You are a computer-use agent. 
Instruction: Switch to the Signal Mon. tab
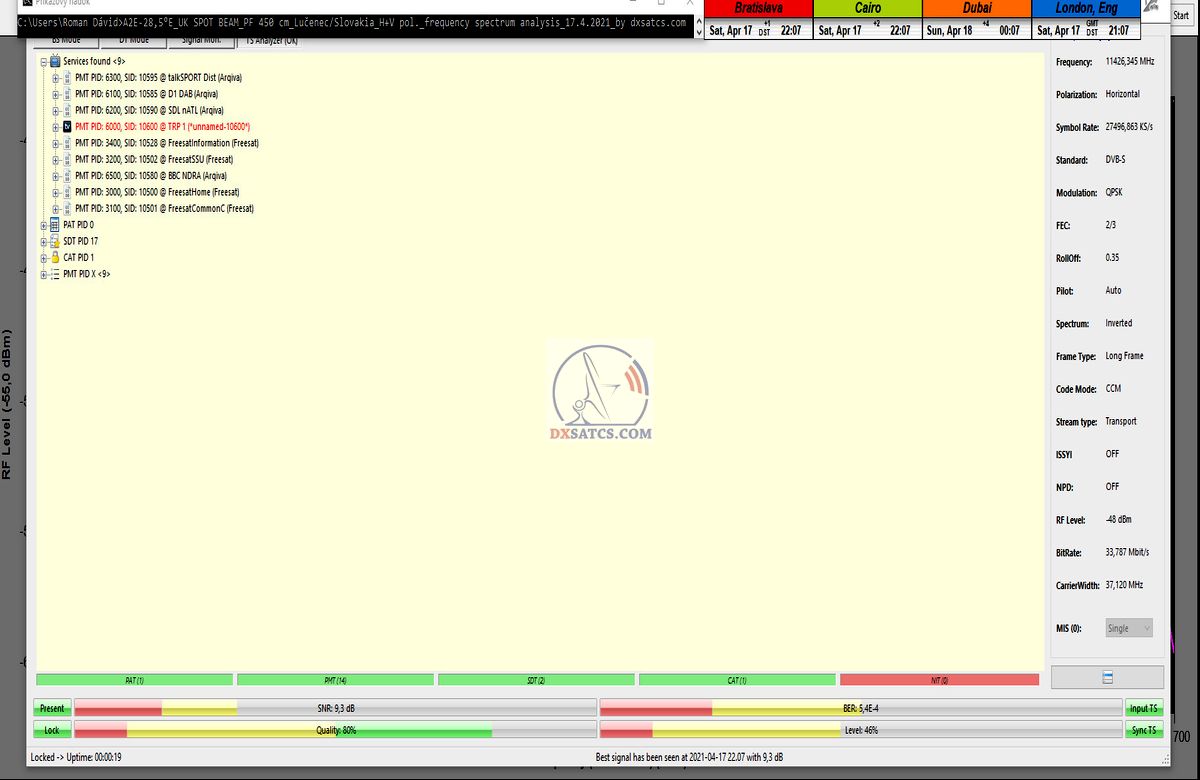[x=201, y=41]
